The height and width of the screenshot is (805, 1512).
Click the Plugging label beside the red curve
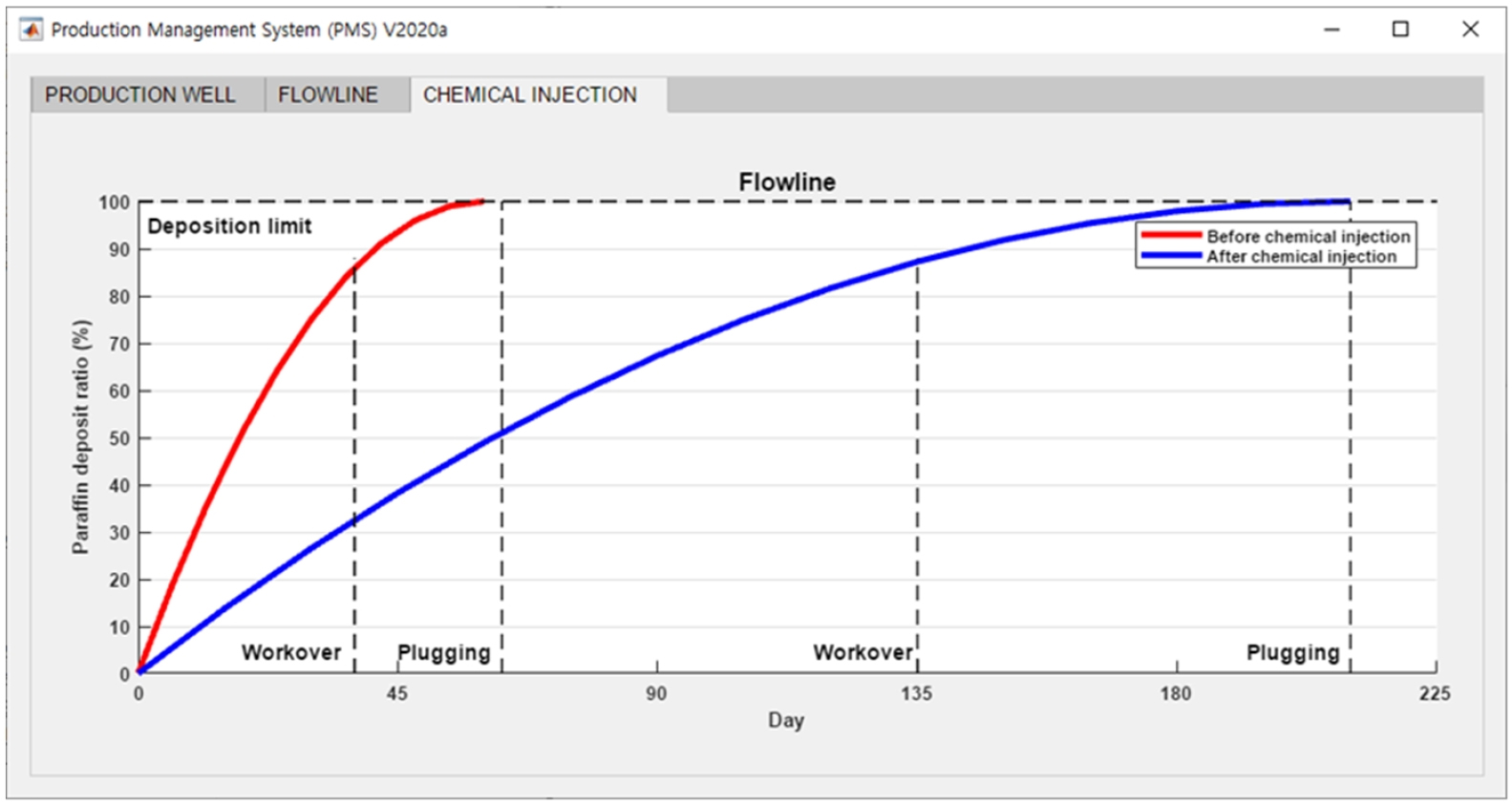click(x=444, y=653)
